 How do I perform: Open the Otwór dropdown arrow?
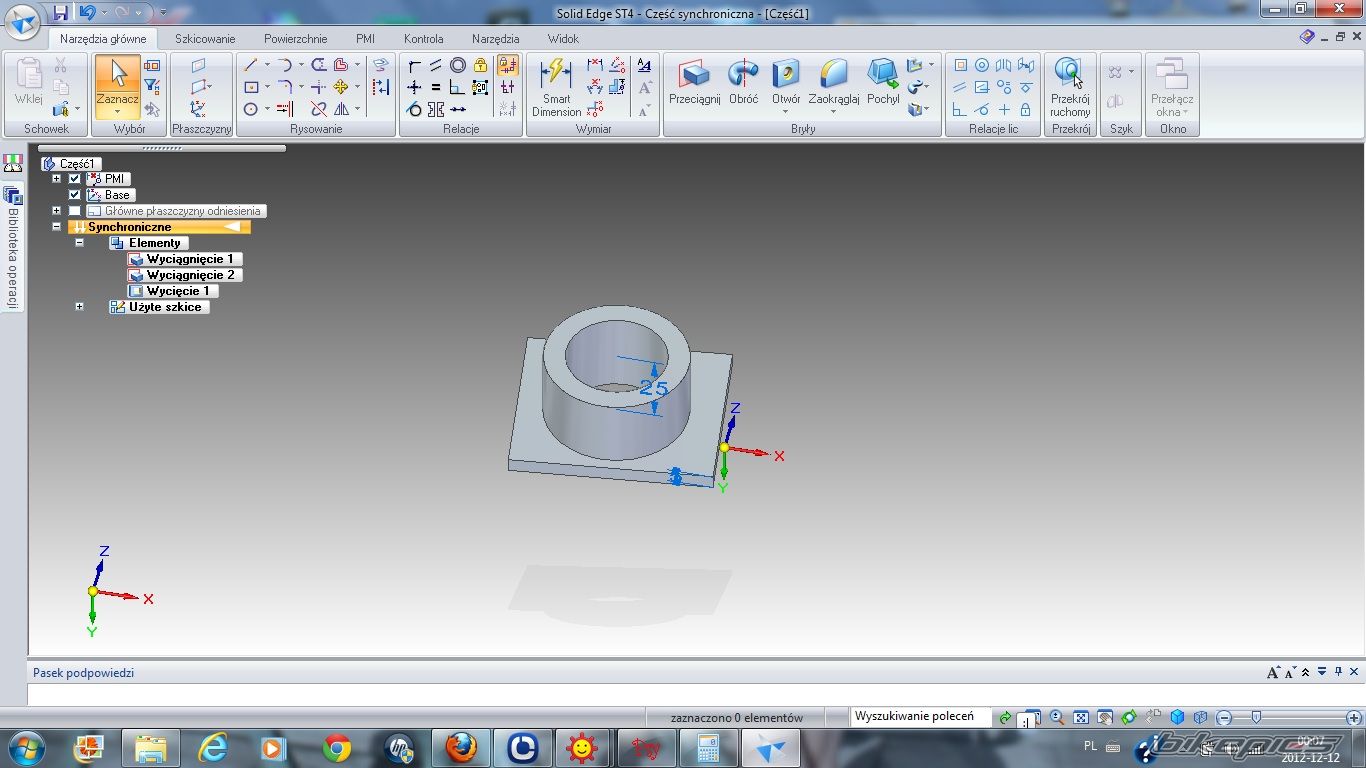[786, 112]
